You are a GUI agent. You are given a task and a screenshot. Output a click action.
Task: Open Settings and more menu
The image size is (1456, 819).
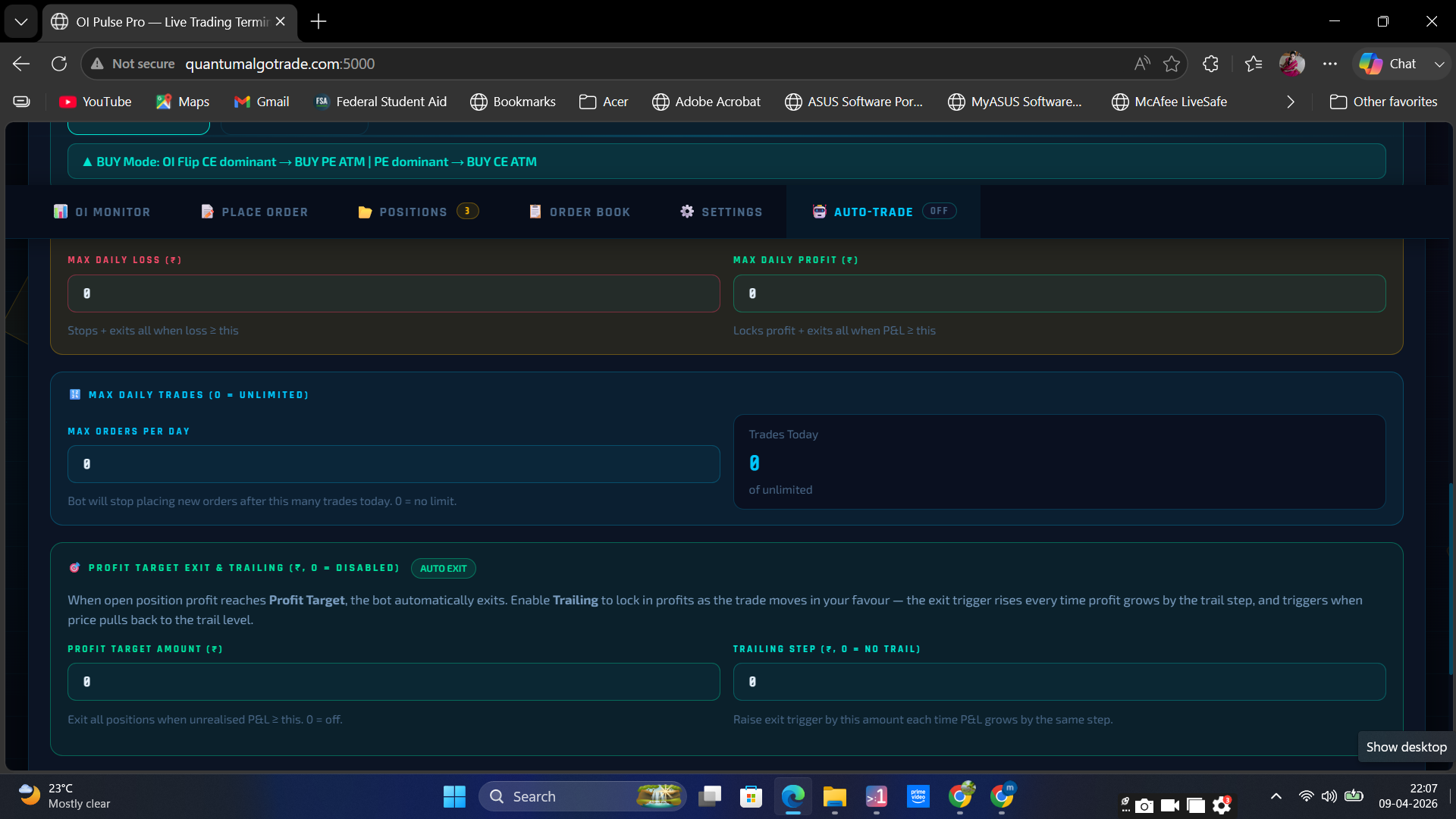click(1330, 64)
